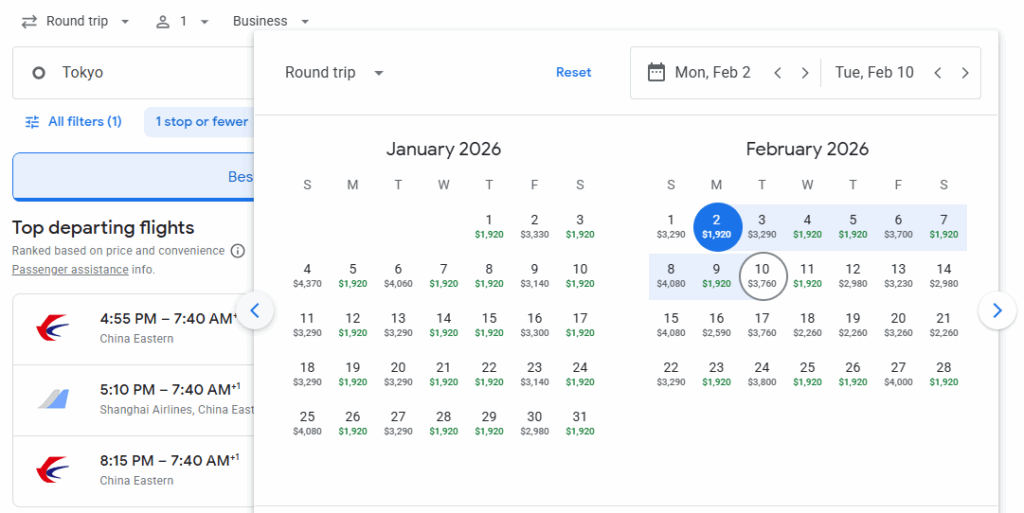Image resolution: width=1024 pixels, height=513 pixels.
Task: Click the Tokyo origin input field
Action: point(130,73)
